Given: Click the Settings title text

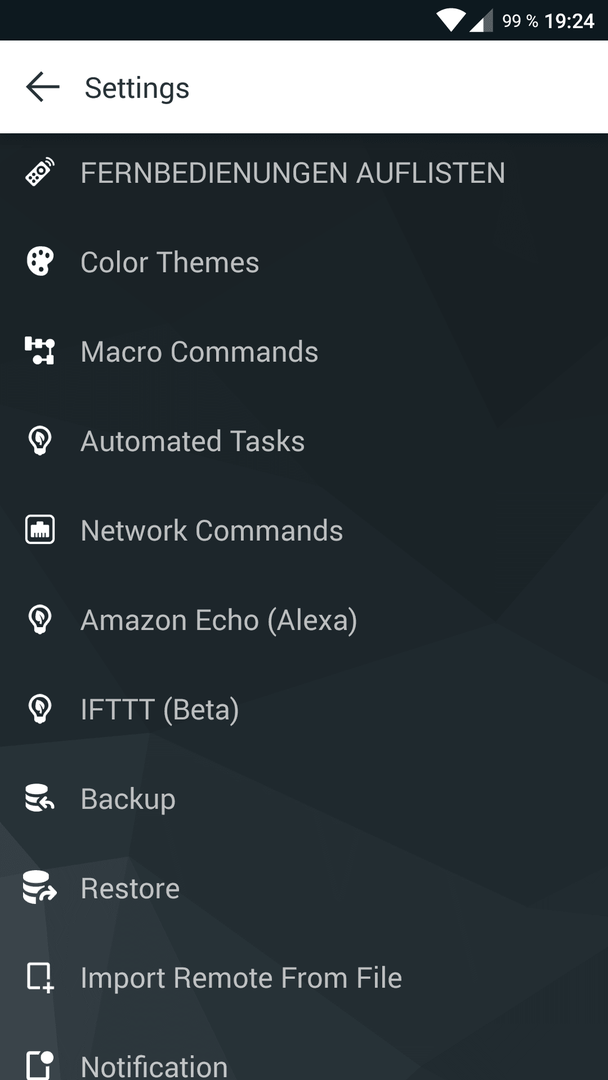Looking at the screenshot, I should 137,88.
